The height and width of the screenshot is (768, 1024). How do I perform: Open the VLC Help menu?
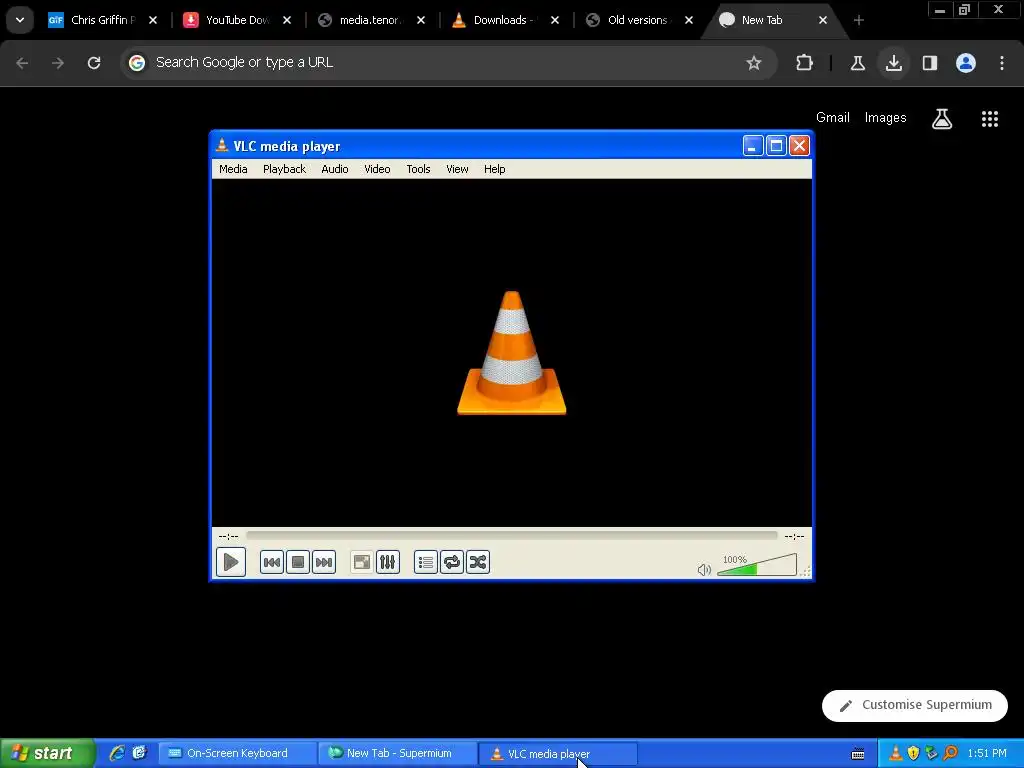(494, 168)
